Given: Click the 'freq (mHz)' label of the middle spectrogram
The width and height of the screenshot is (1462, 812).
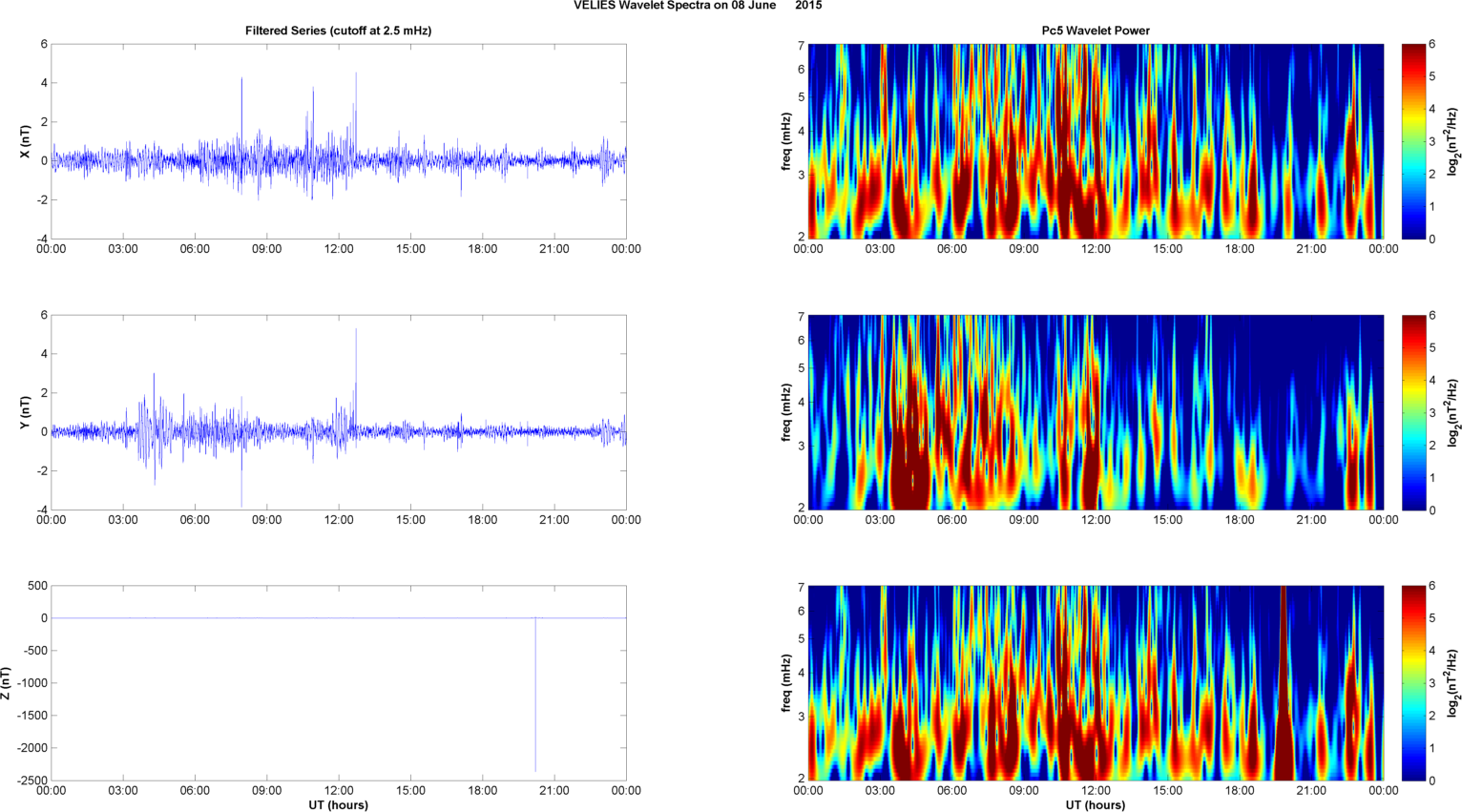Looking at the screenshot, I should coord(786,412).
